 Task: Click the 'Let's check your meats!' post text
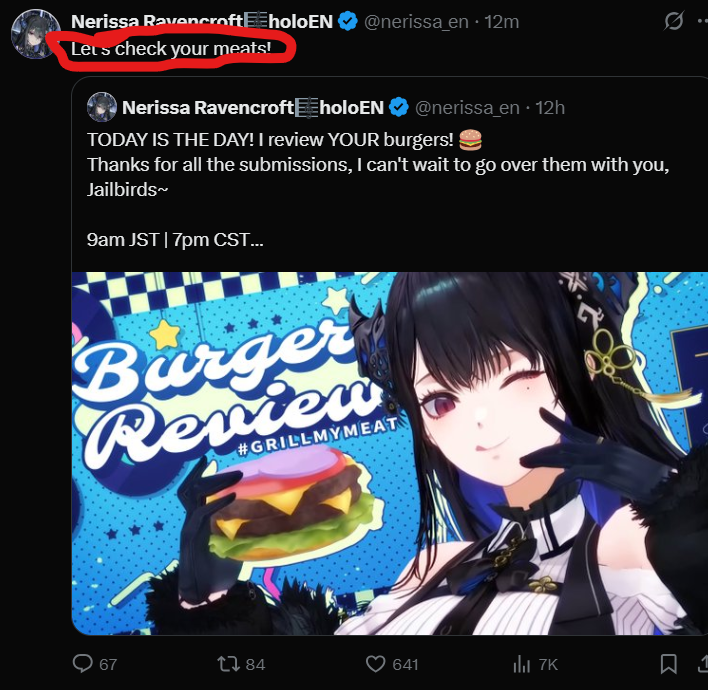(171, 48)
